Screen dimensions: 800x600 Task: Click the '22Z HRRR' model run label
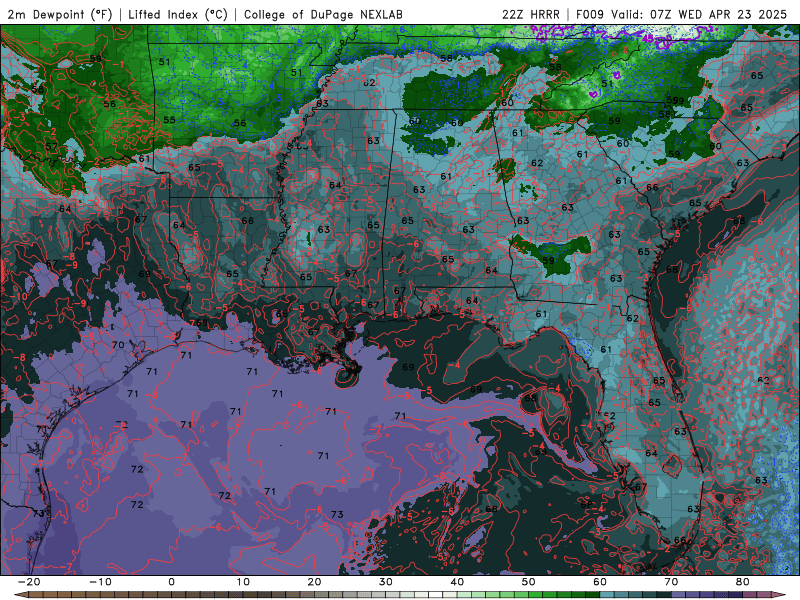point(531,14)
